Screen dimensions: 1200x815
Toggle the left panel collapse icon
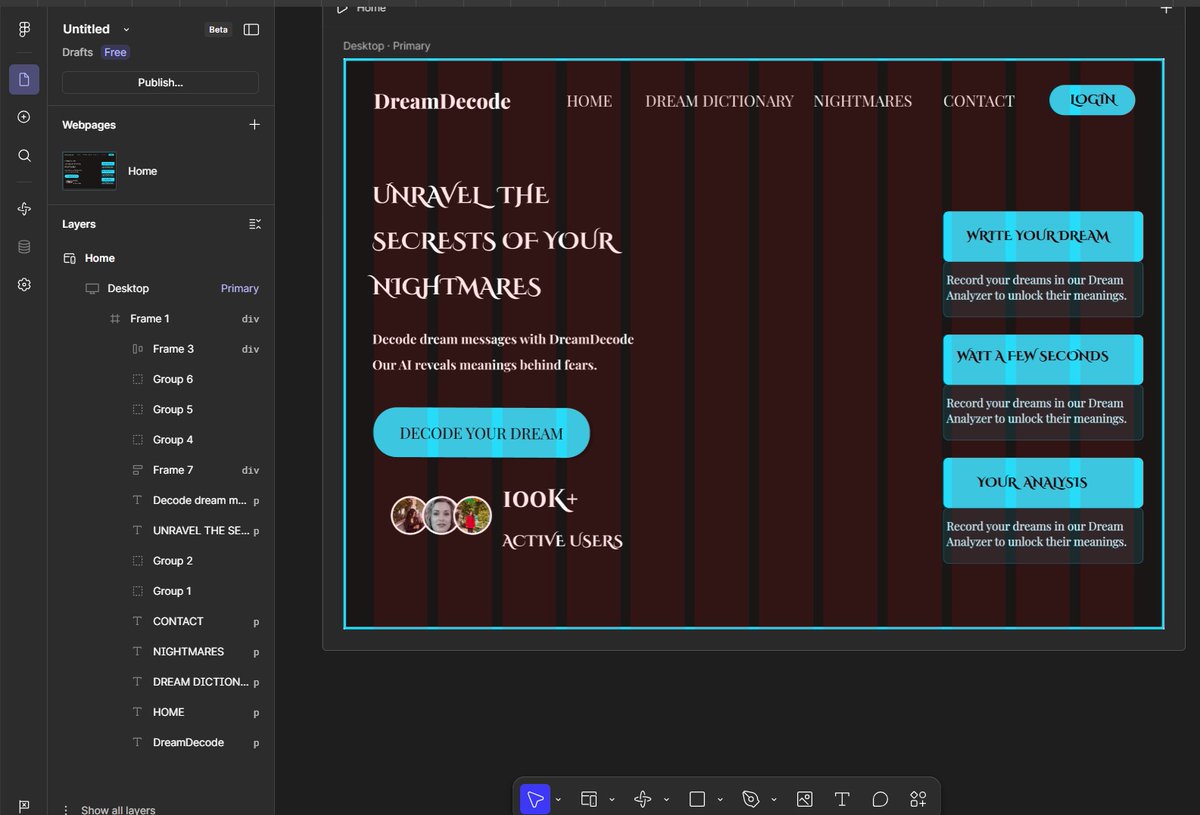pos(251,30)
